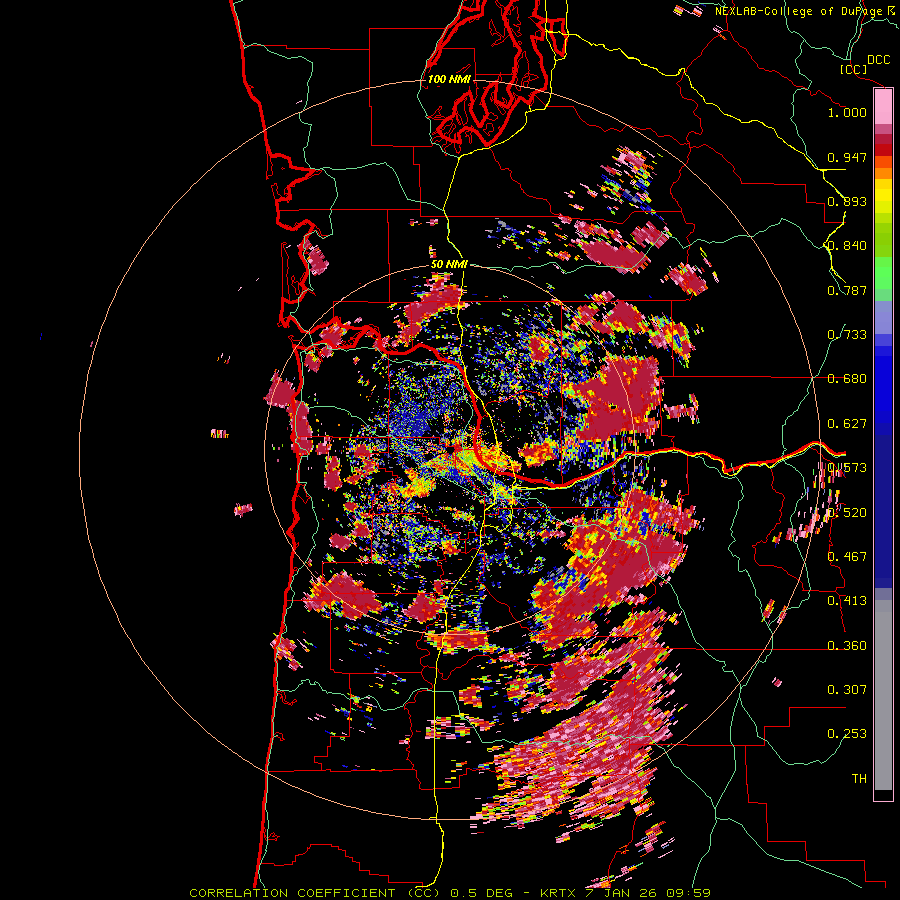Image resolution: width=900 pixels, height=900 pixels.
Task: Select the 0.840 legend value
Action: [x=847, y=246]
